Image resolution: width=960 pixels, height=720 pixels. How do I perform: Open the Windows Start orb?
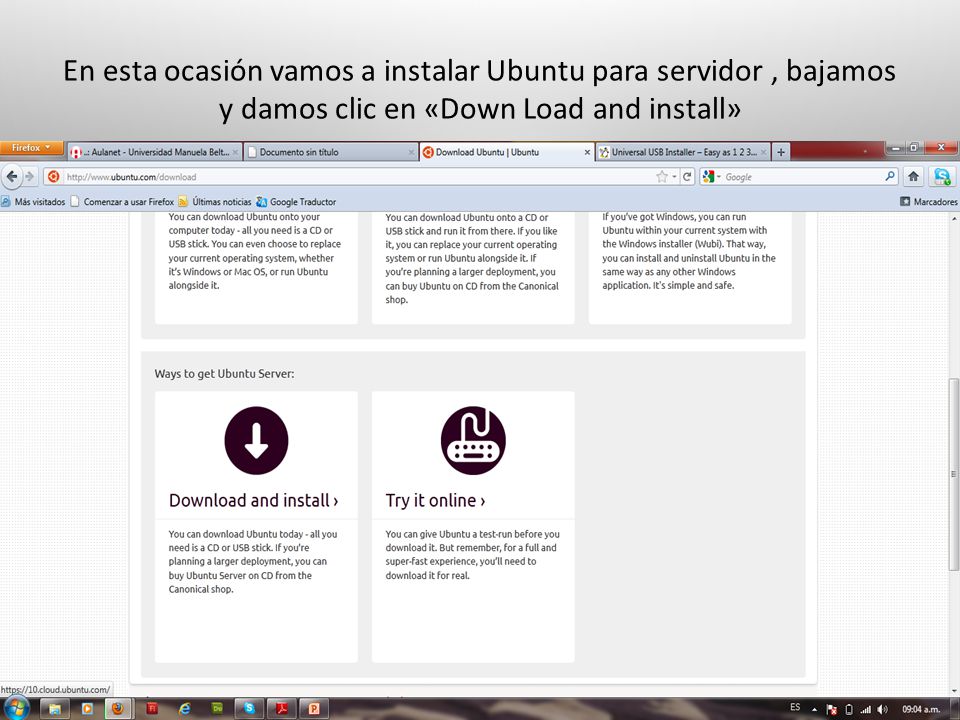pos(17,709)
